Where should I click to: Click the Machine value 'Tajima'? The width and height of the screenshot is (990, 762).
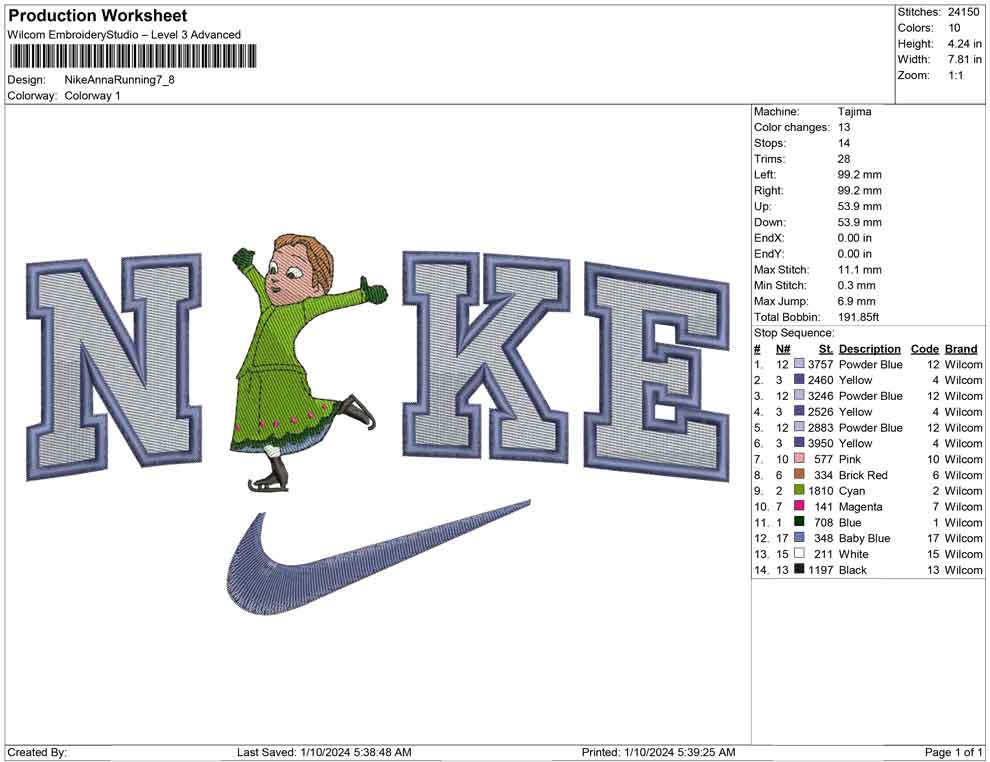(854, 112)
